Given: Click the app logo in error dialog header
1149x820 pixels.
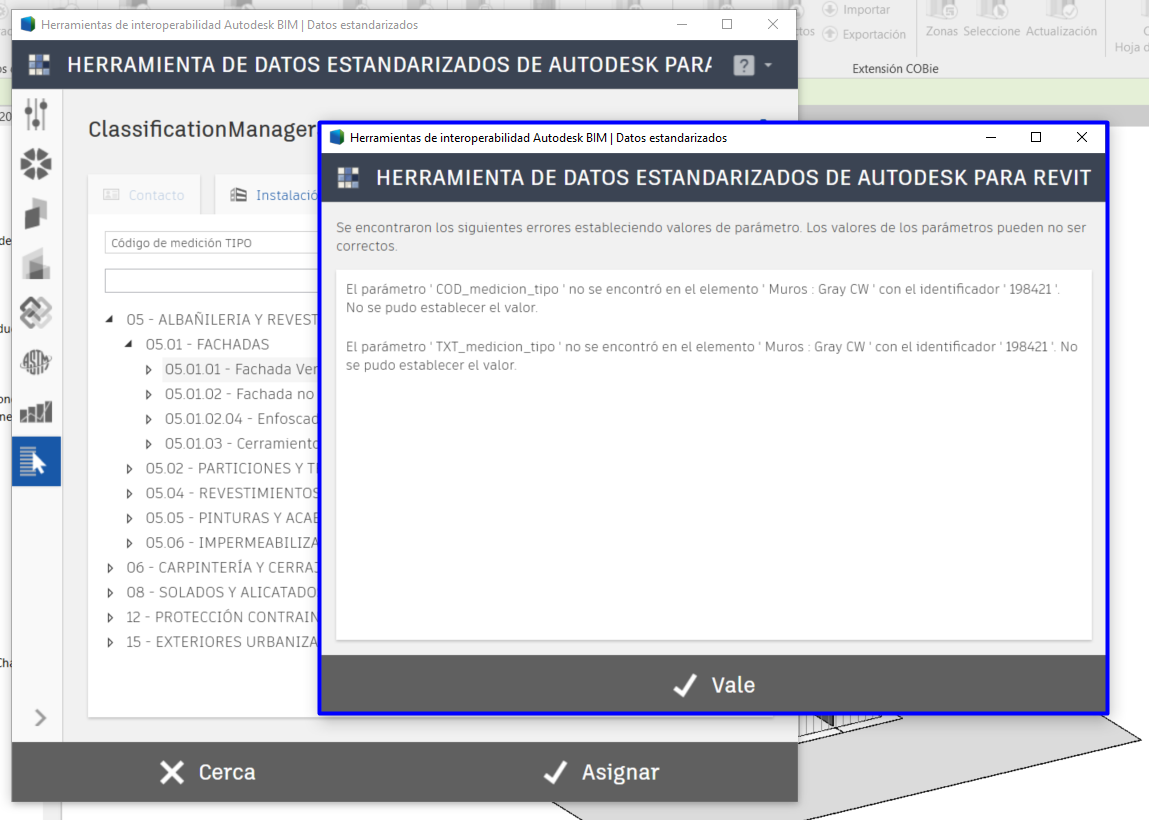Looking at the screenshot, I should 348,178.
